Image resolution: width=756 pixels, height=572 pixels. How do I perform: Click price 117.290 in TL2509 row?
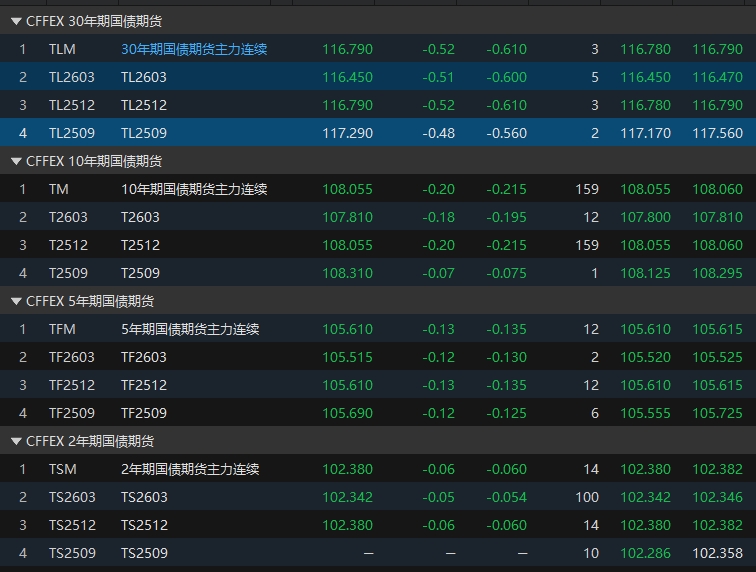pyautogui.click(x=347, y=133)
